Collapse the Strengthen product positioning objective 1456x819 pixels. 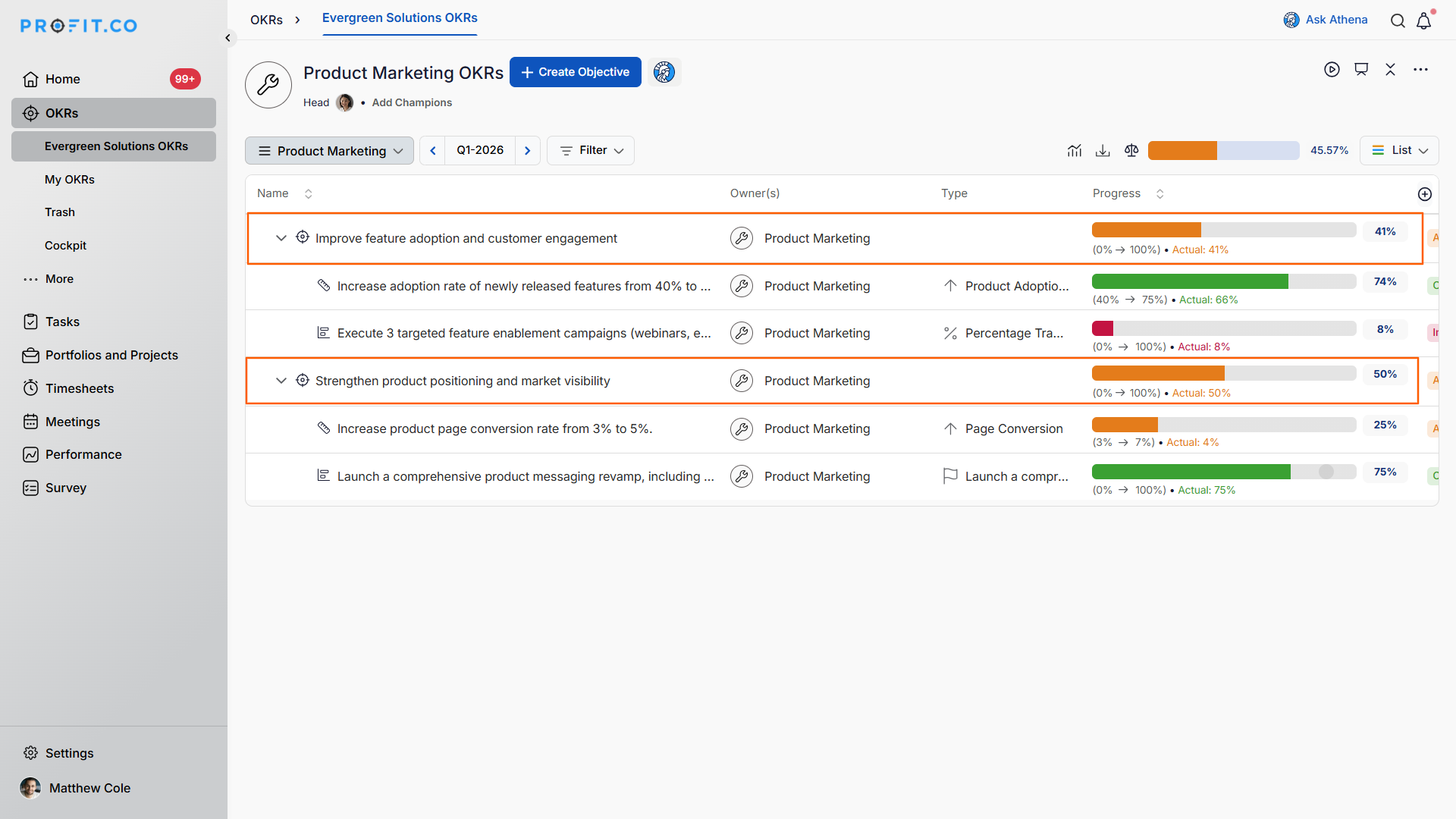point(281,381)
